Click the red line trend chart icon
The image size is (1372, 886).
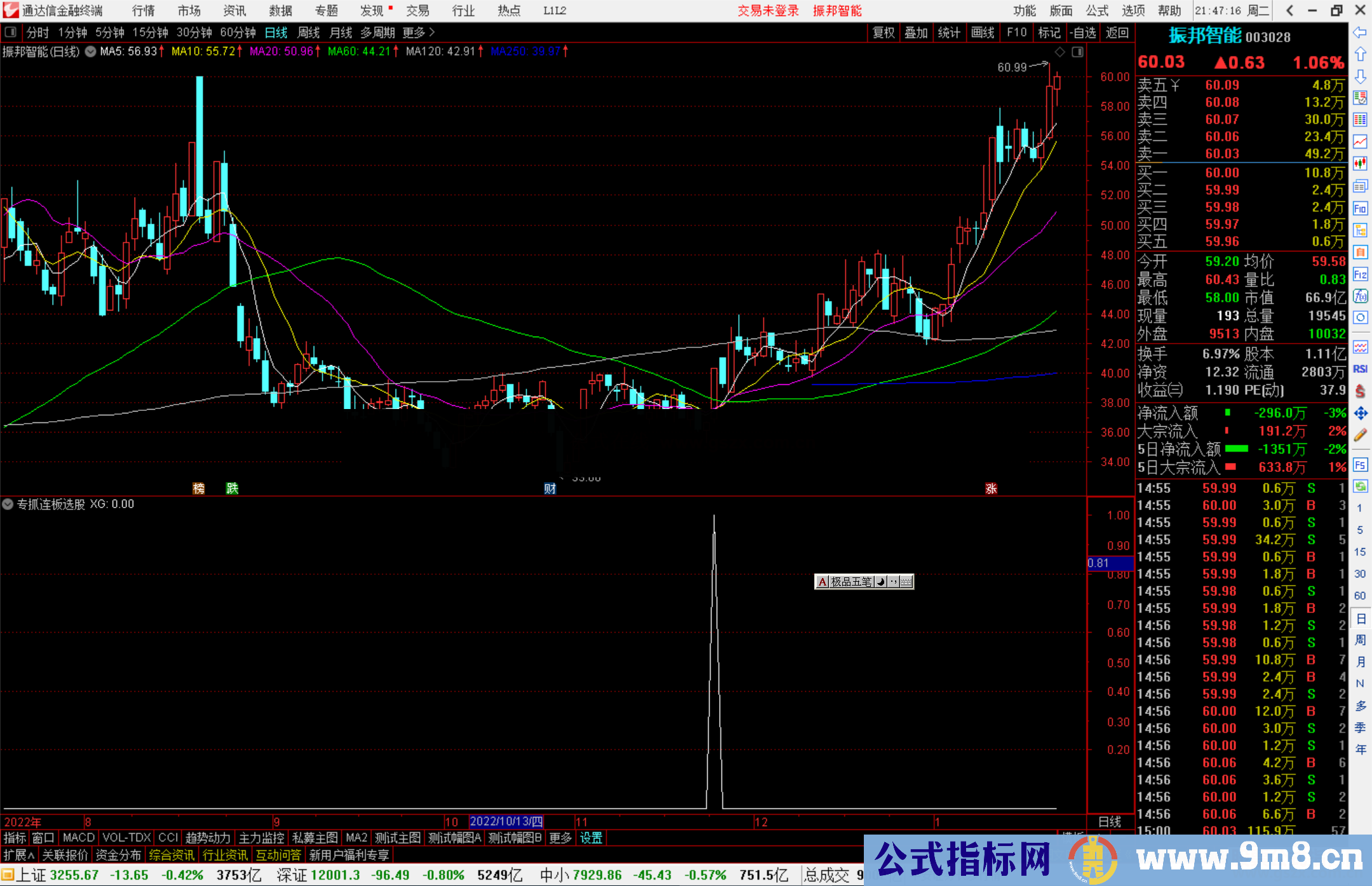click(x=1360, y=142)
